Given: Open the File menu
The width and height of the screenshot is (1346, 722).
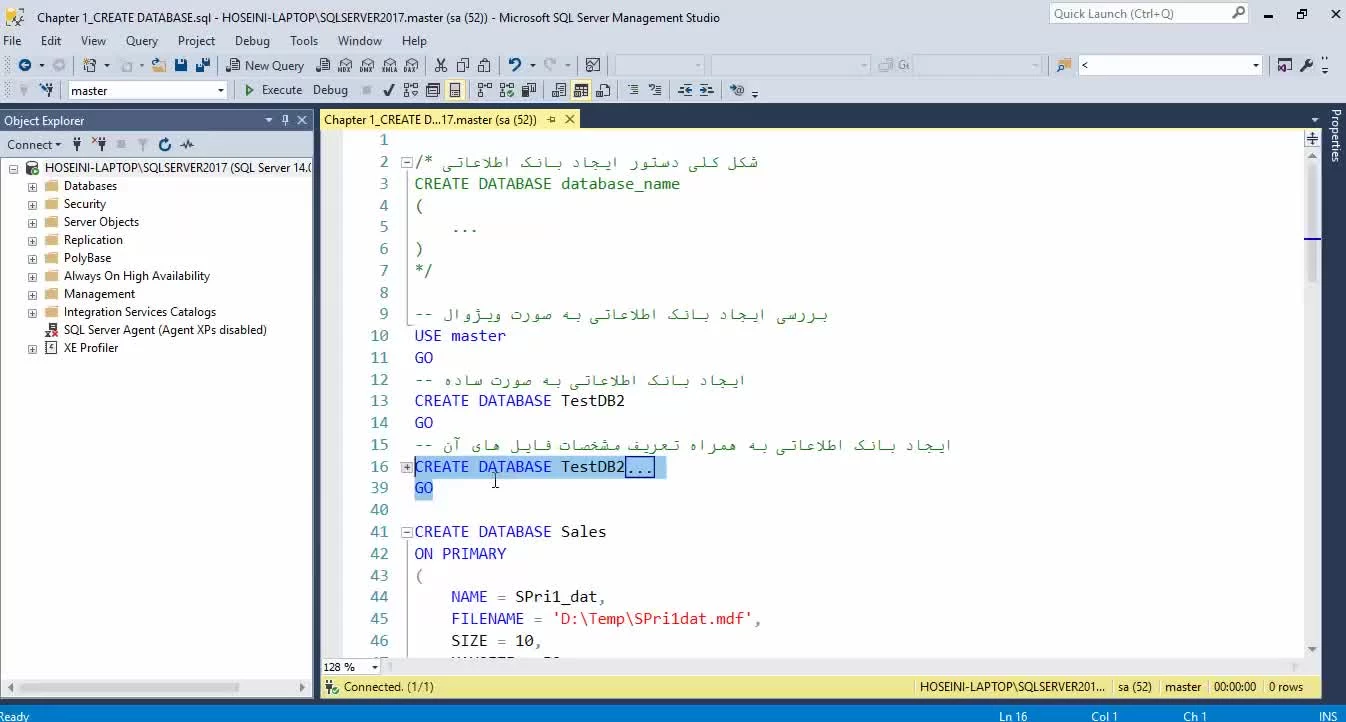Looking at the screenshot, I should click(12, 41).
